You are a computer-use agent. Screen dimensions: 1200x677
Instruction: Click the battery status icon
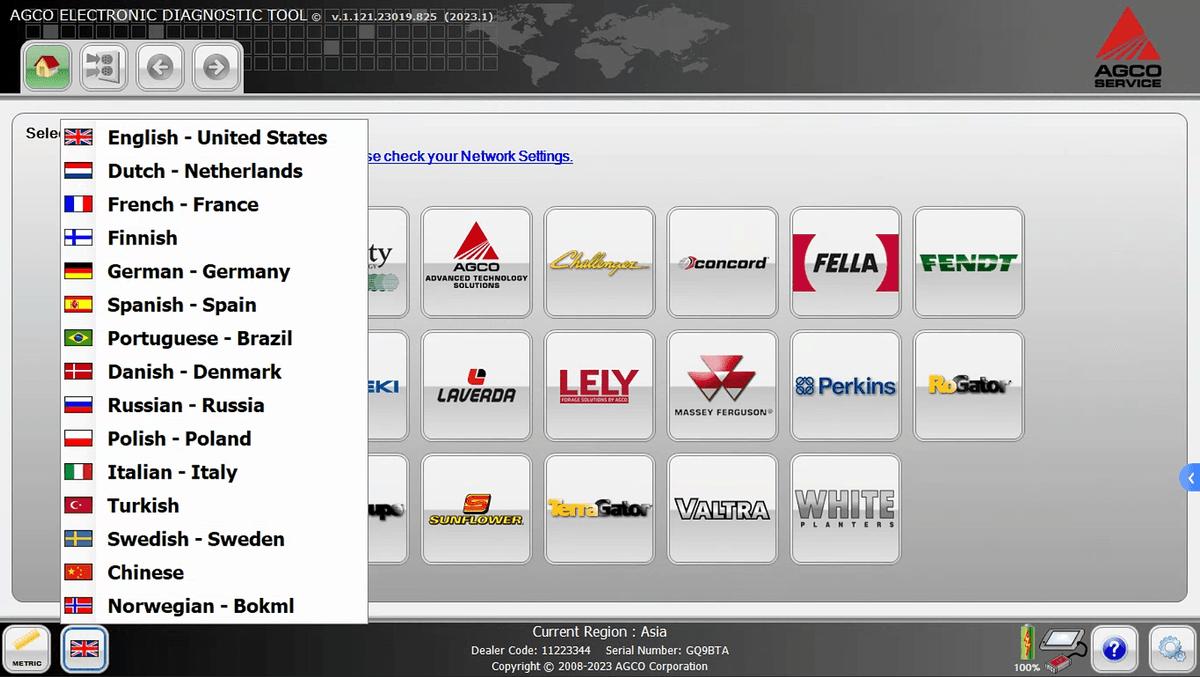[x=1027, y=643]
